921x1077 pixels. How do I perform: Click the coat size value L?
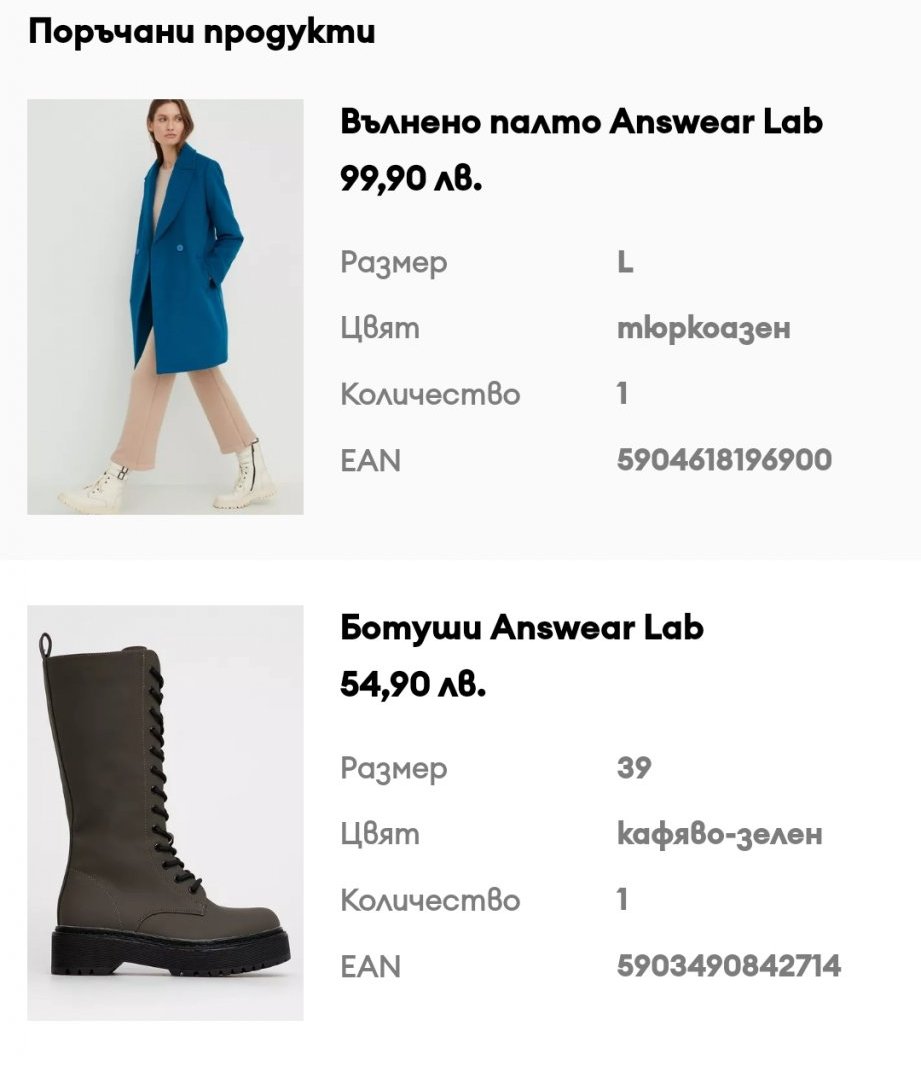pyautogui.click(x=625, y=262)
